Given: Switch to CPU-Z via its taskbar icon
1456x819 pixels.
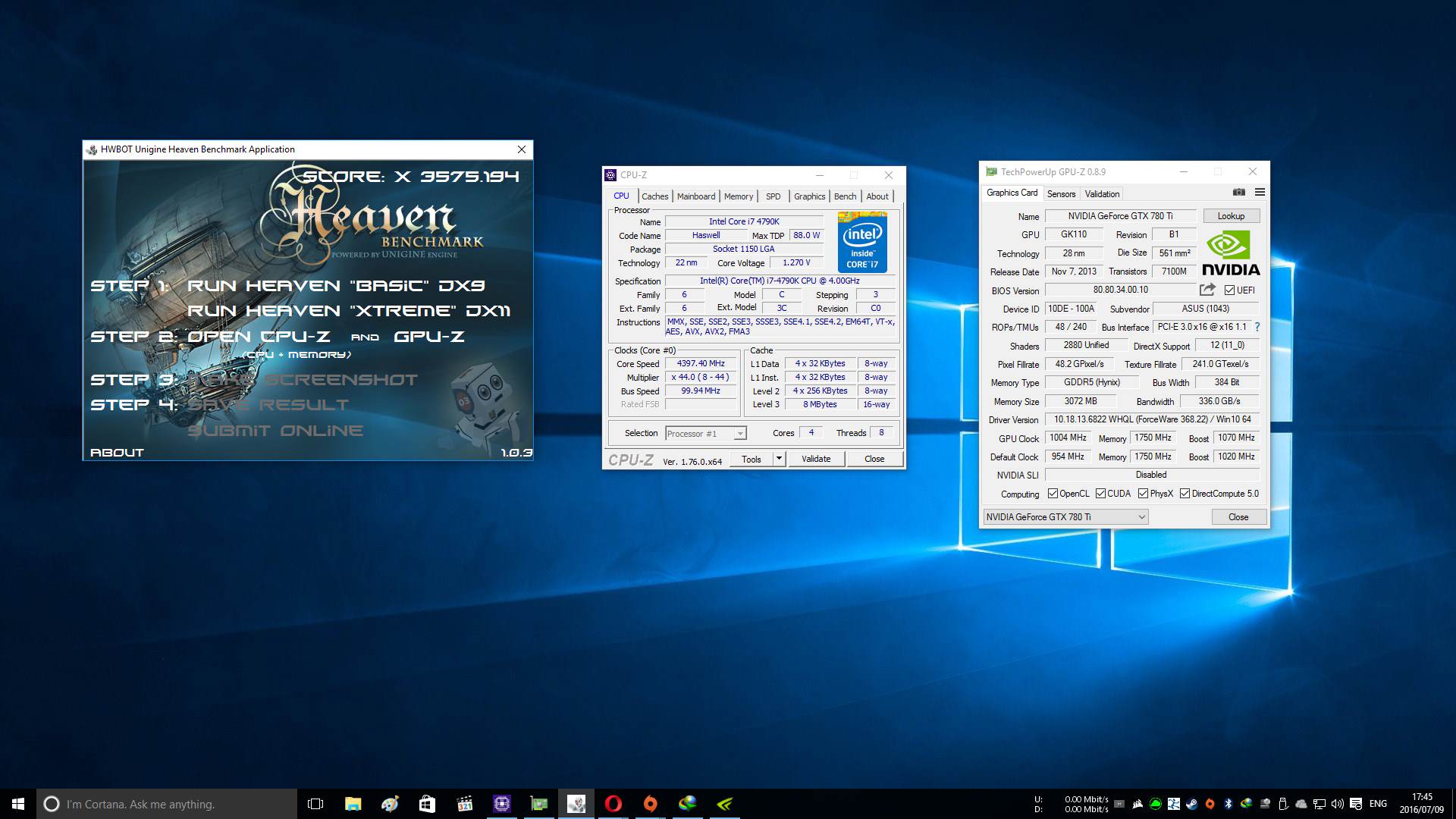Looking at the screenshot, I should [x=501, y=804].
